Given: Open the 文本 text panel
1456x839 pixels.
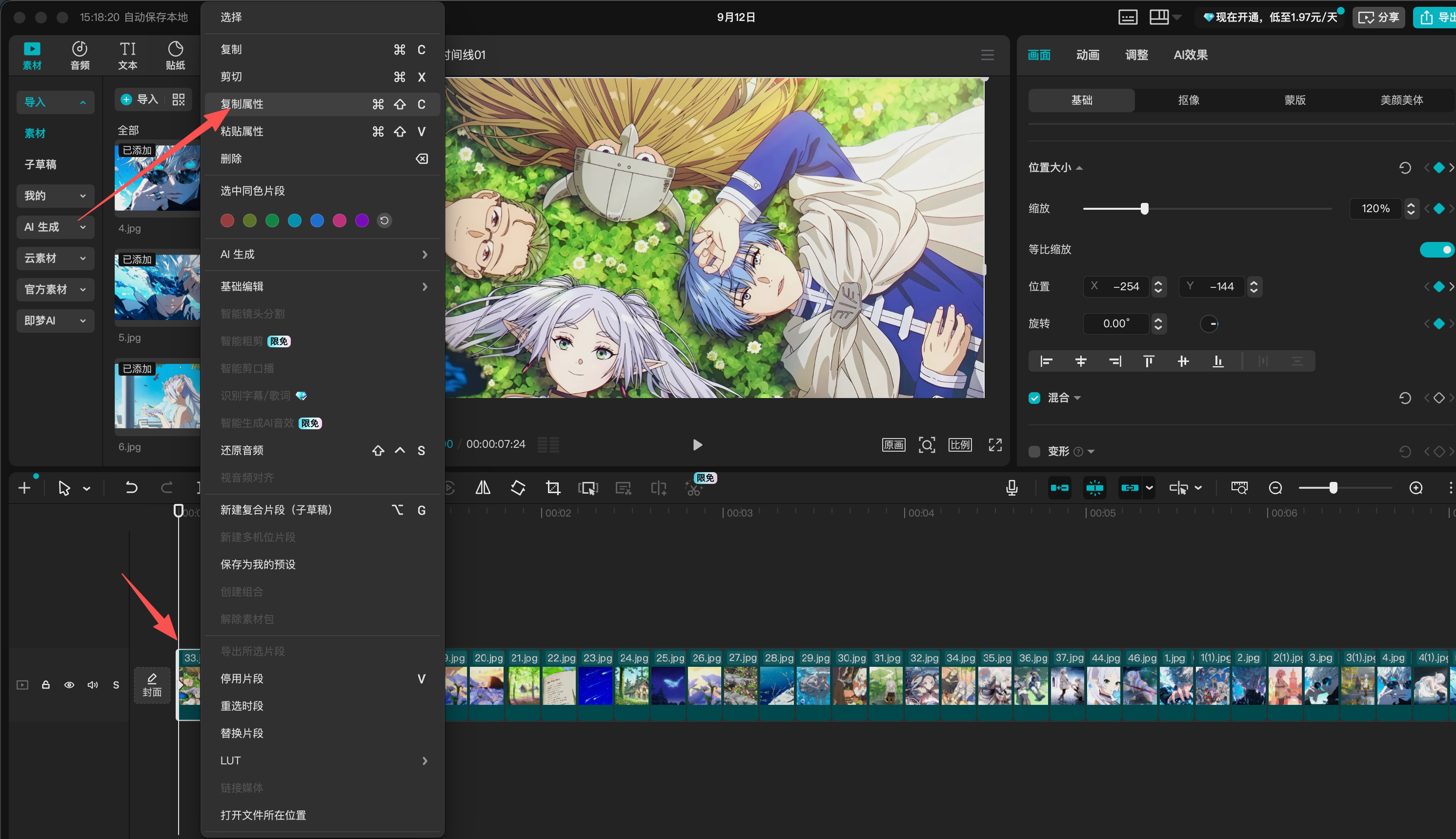Looking at the screenshot, I should [x=127, y=55].
